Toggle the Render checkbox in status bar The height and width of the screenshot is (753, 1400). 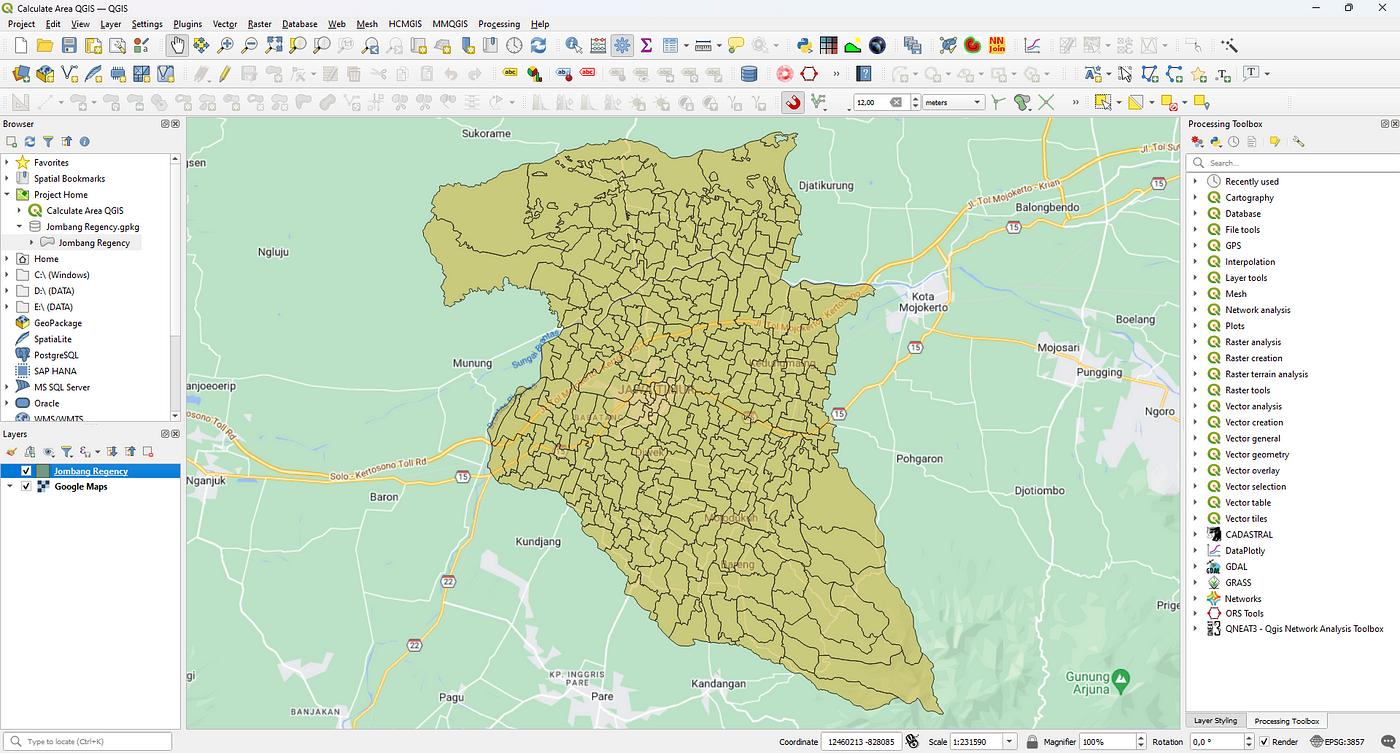pos(1265,741)
